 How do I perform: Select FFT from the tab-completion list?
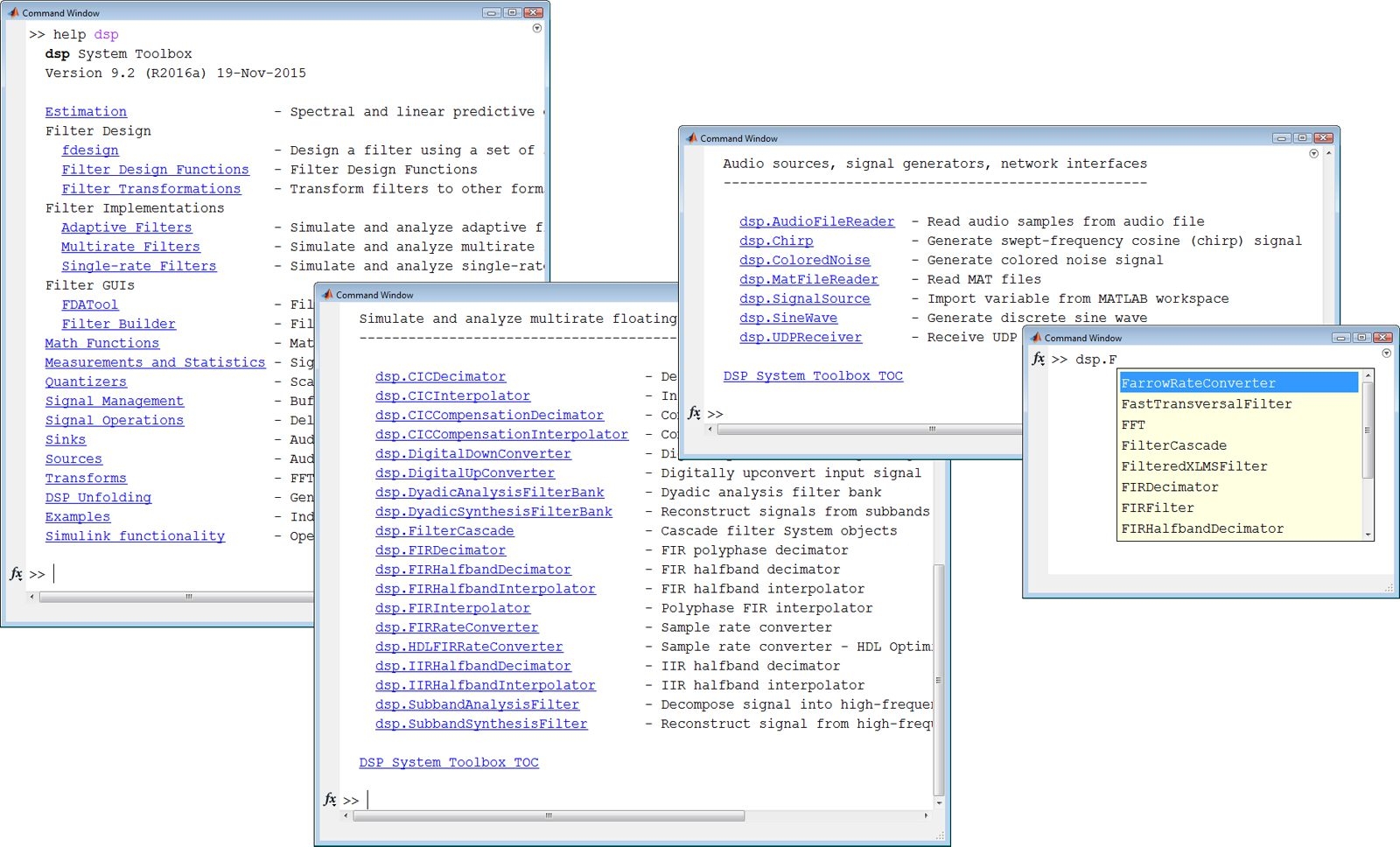(1133, 424)
